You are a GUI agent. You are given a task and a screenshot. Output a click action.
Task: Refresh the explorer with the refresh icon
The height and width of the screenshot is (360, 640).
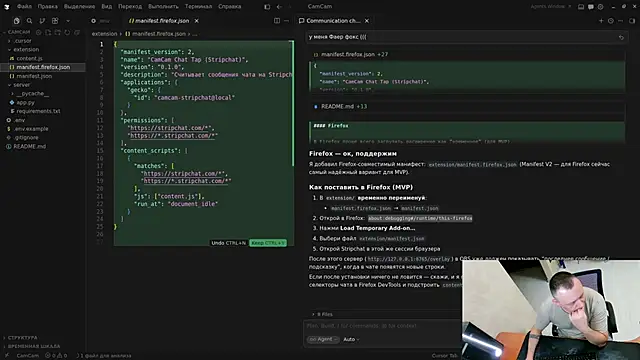click(67, 32)
